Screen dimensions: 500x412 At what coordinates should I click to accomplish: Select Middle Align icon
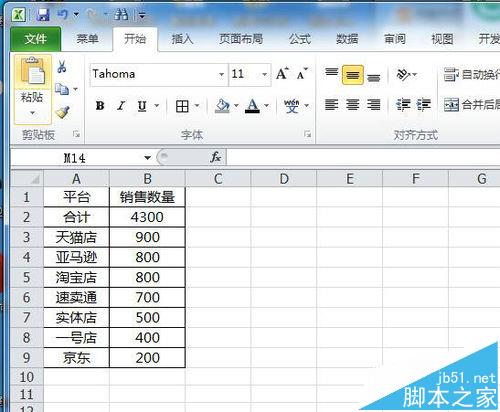point(353,75)
